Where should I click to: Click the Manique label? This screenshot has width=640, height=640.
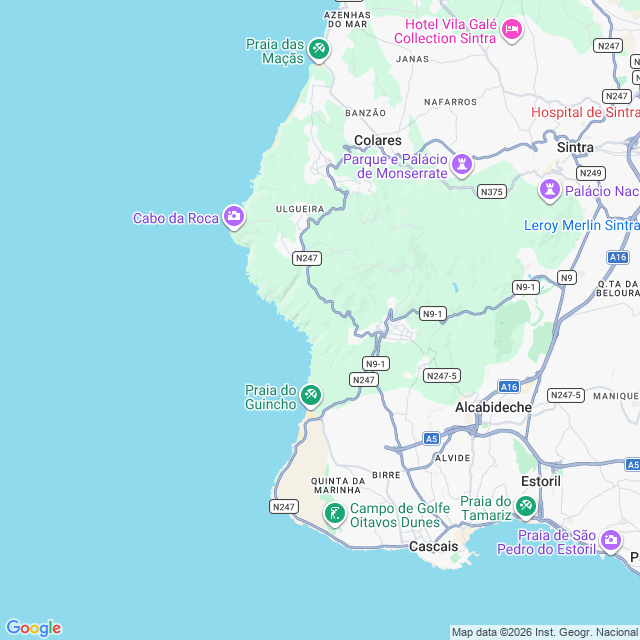(x=616, y=396)
